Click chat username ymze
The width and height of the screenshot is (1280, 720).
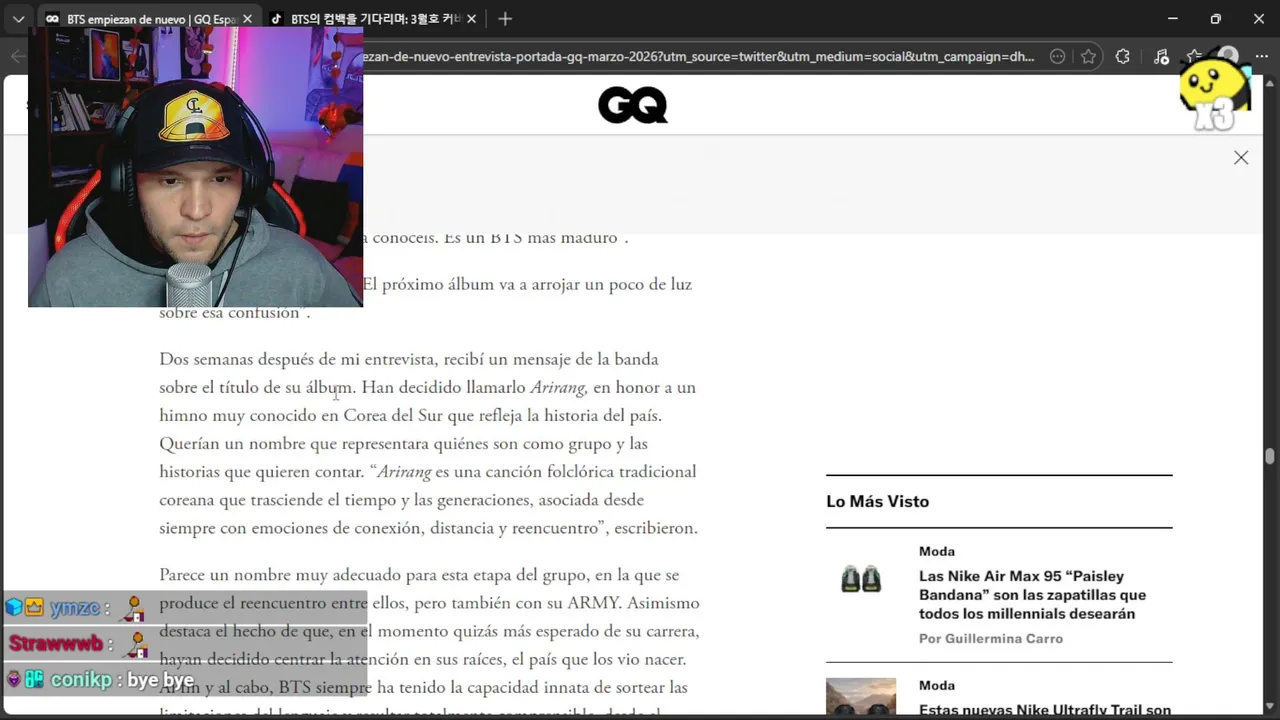click(x=75, y=608)
